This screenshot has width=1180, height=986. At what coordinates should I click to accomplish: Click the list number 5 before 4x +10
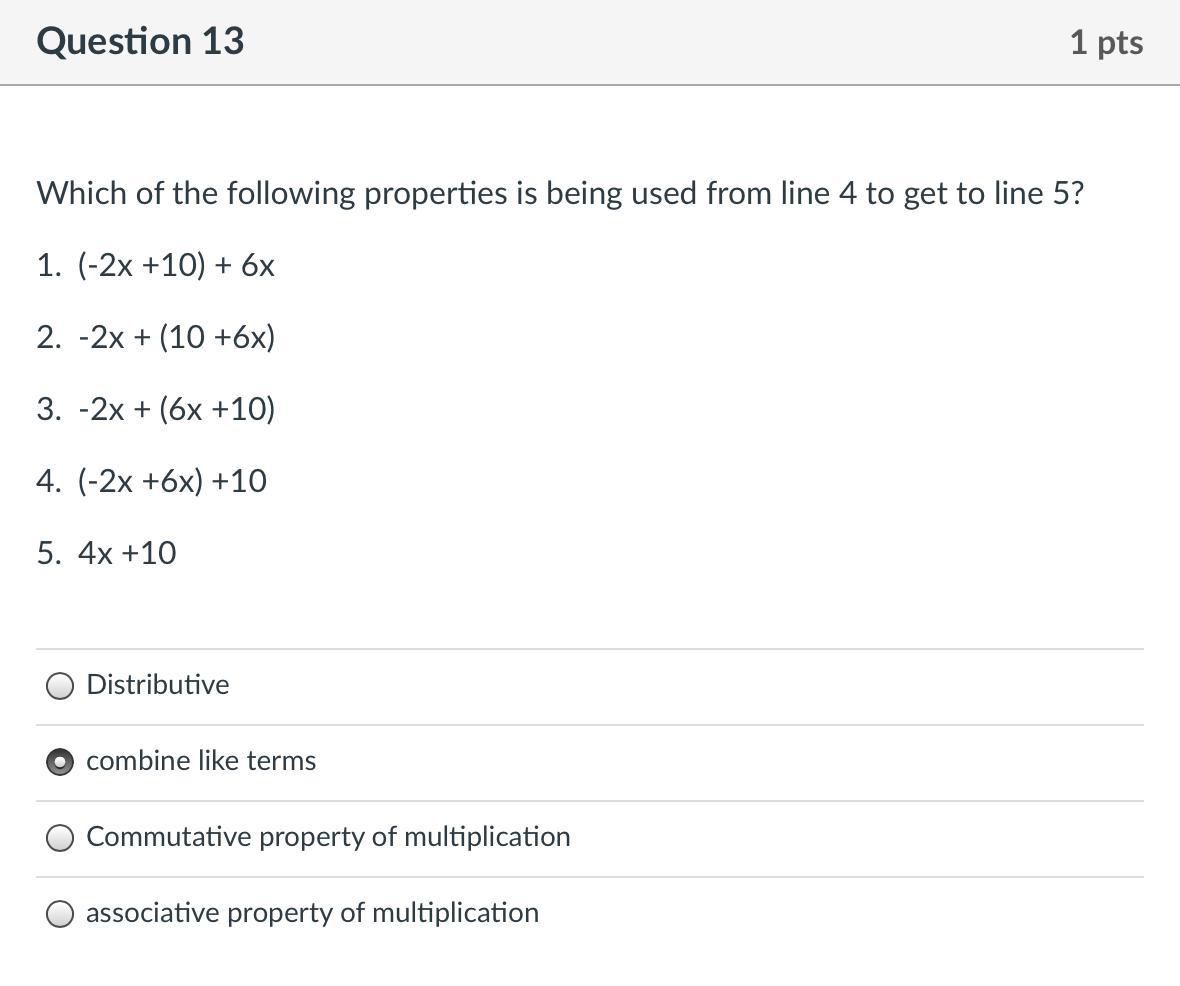pos(48,554)
